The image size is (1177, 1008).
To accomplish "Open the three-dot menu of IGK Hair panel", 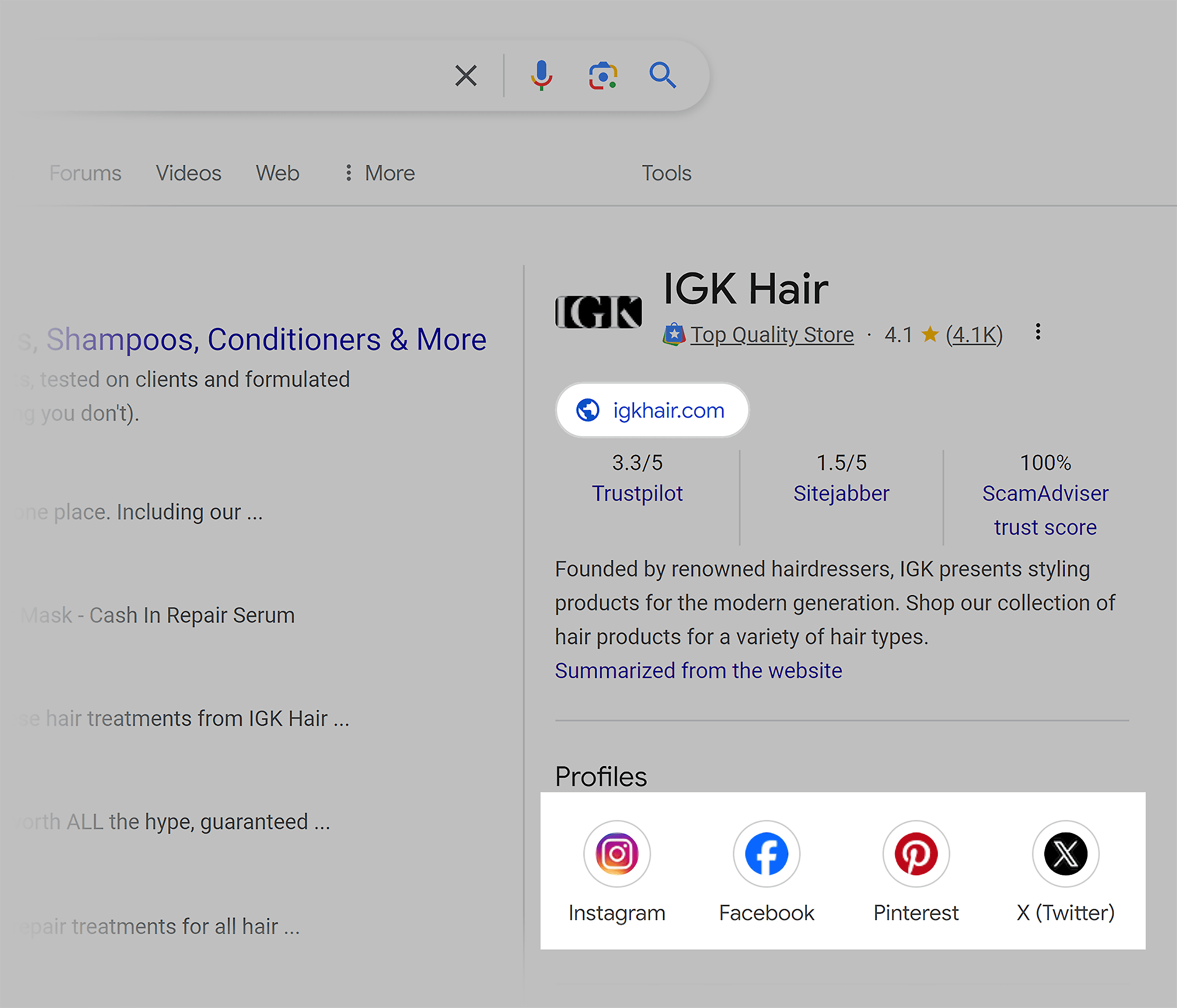I will (1038, 332).
